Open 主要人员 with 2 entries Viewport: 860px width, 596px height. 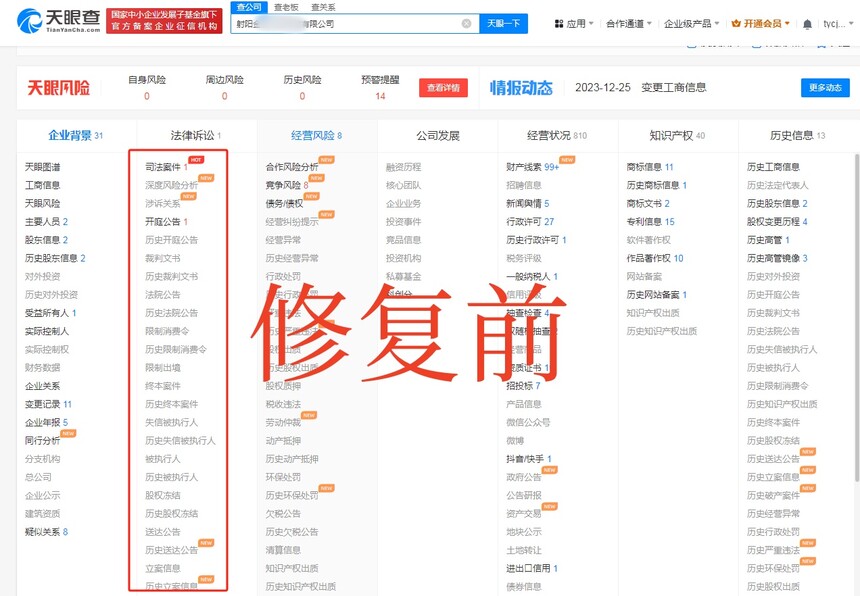pos(47,222)
